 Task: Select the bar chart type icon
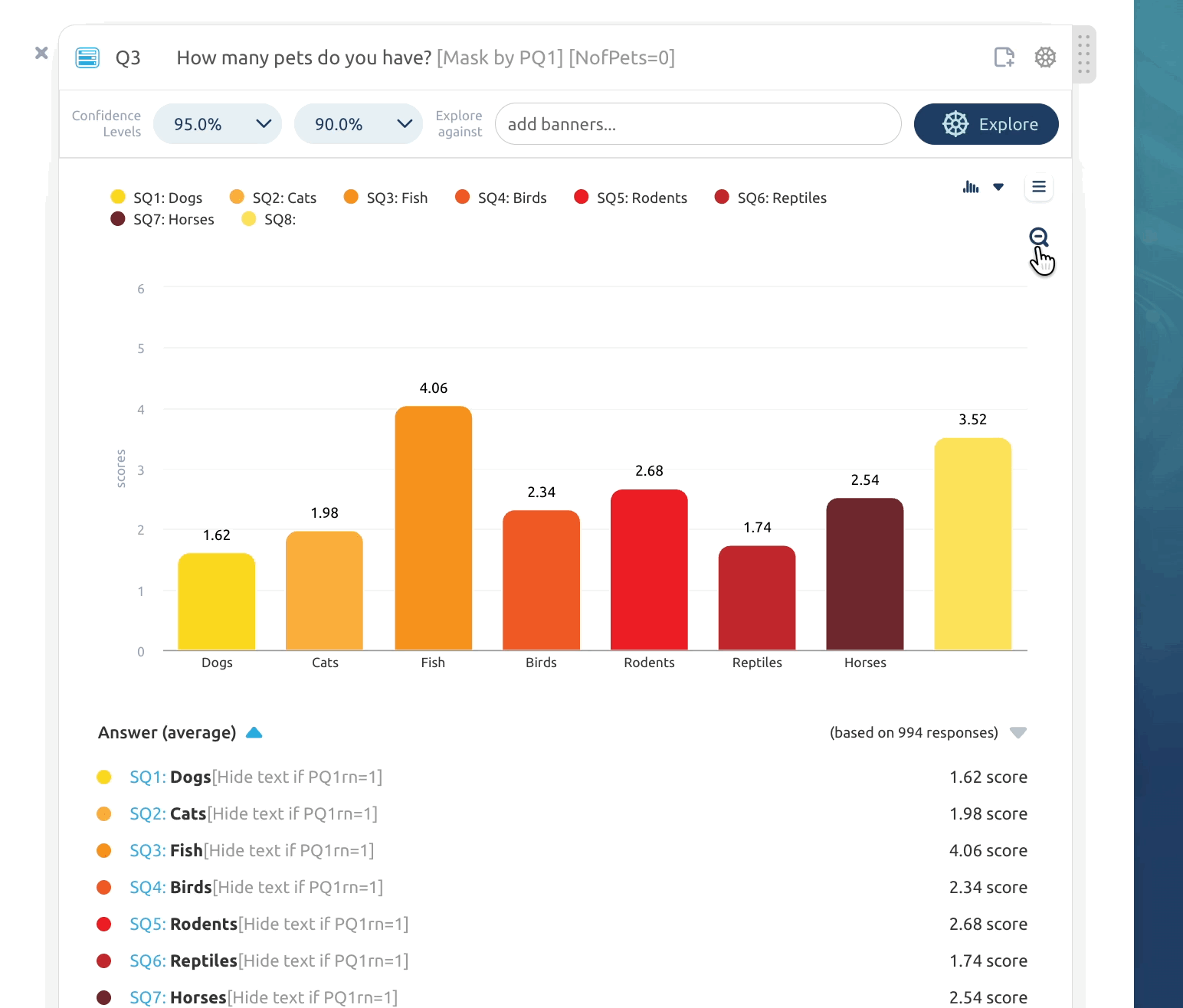tap(971, 187)
